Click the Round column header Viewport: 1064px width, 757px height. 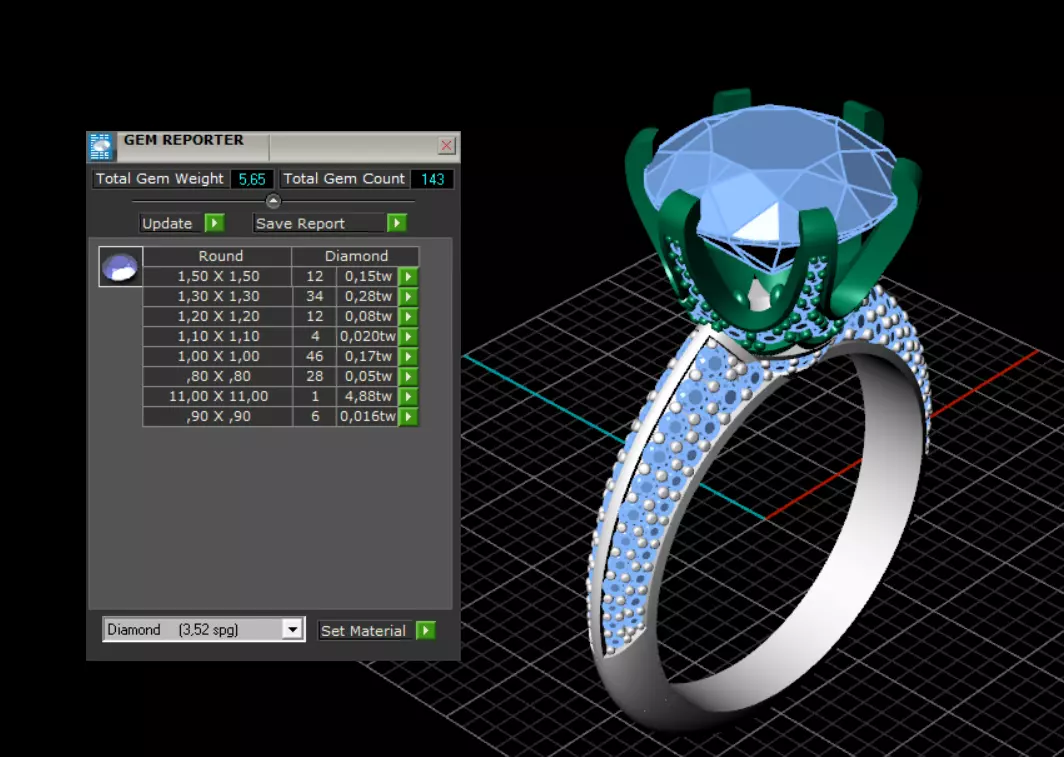tap(218, 256)
